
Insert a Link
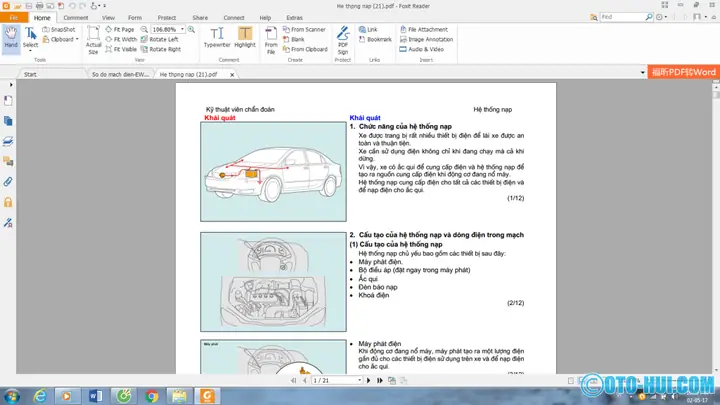click(x=368, y=29)
